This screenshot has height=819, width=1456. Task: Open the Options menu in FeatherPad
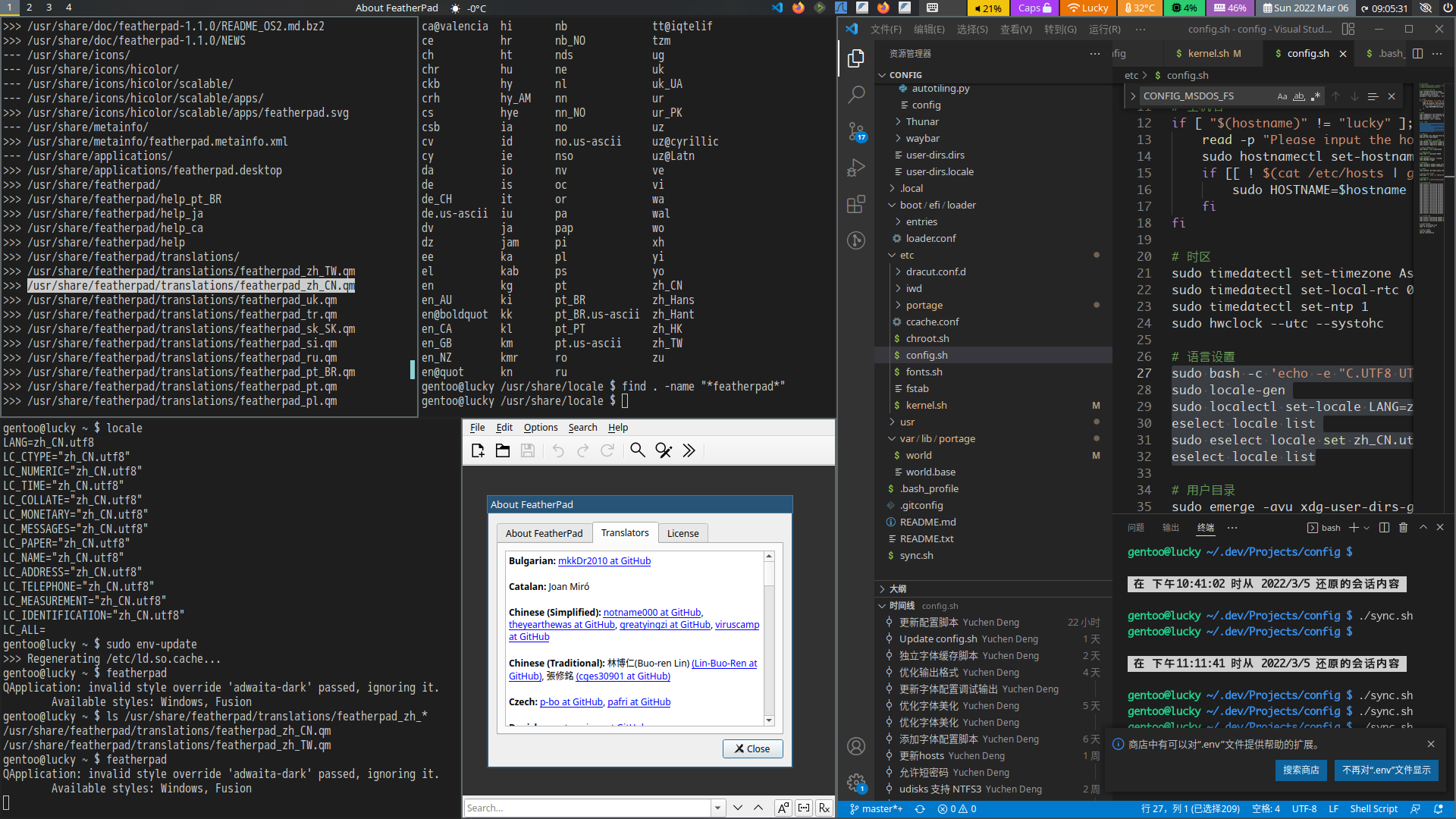541,427
